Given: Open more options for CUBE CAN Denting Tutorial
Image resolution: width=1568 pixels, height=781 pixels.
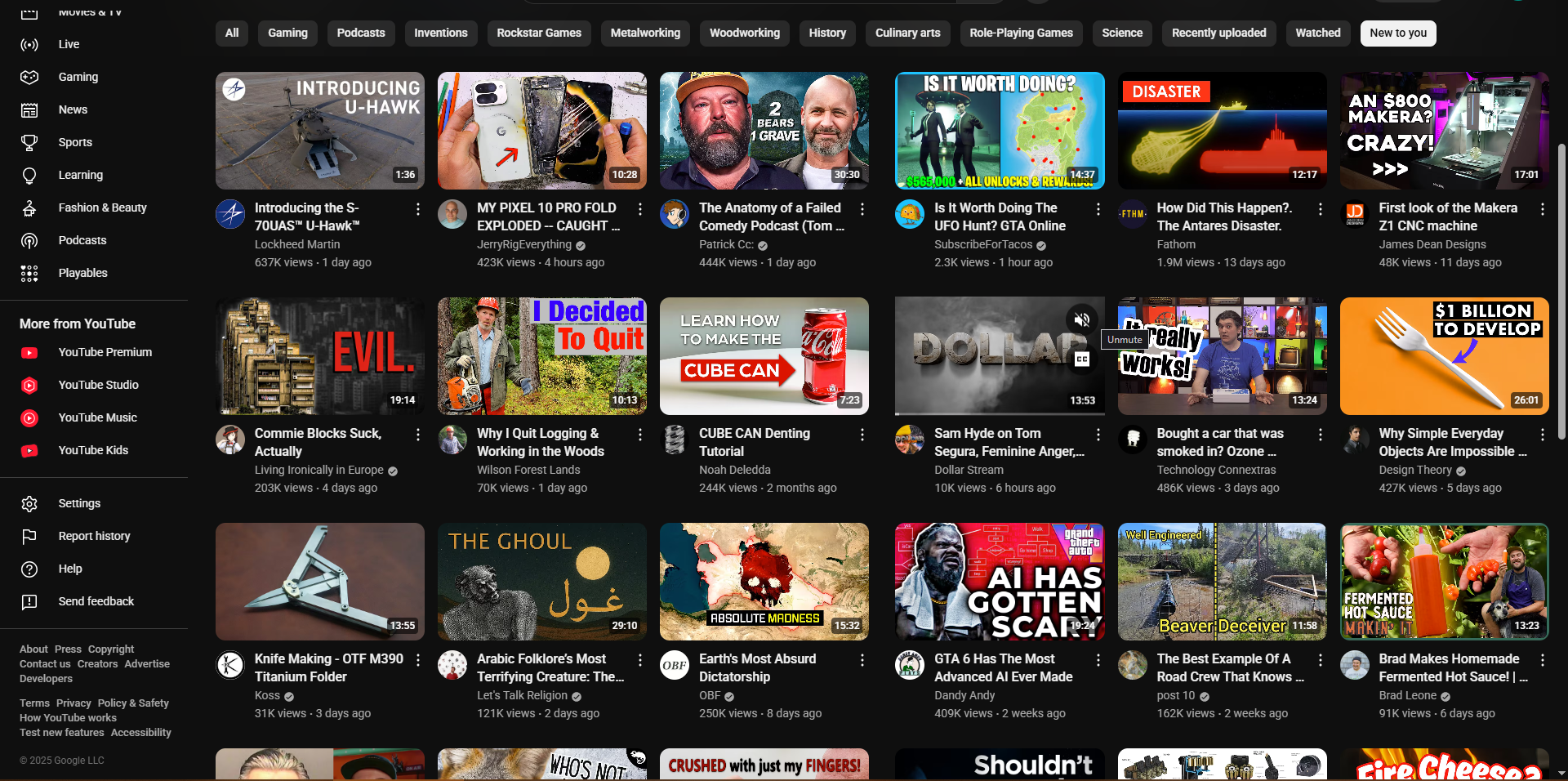Looking at the screenshot, I should (862, 435).
